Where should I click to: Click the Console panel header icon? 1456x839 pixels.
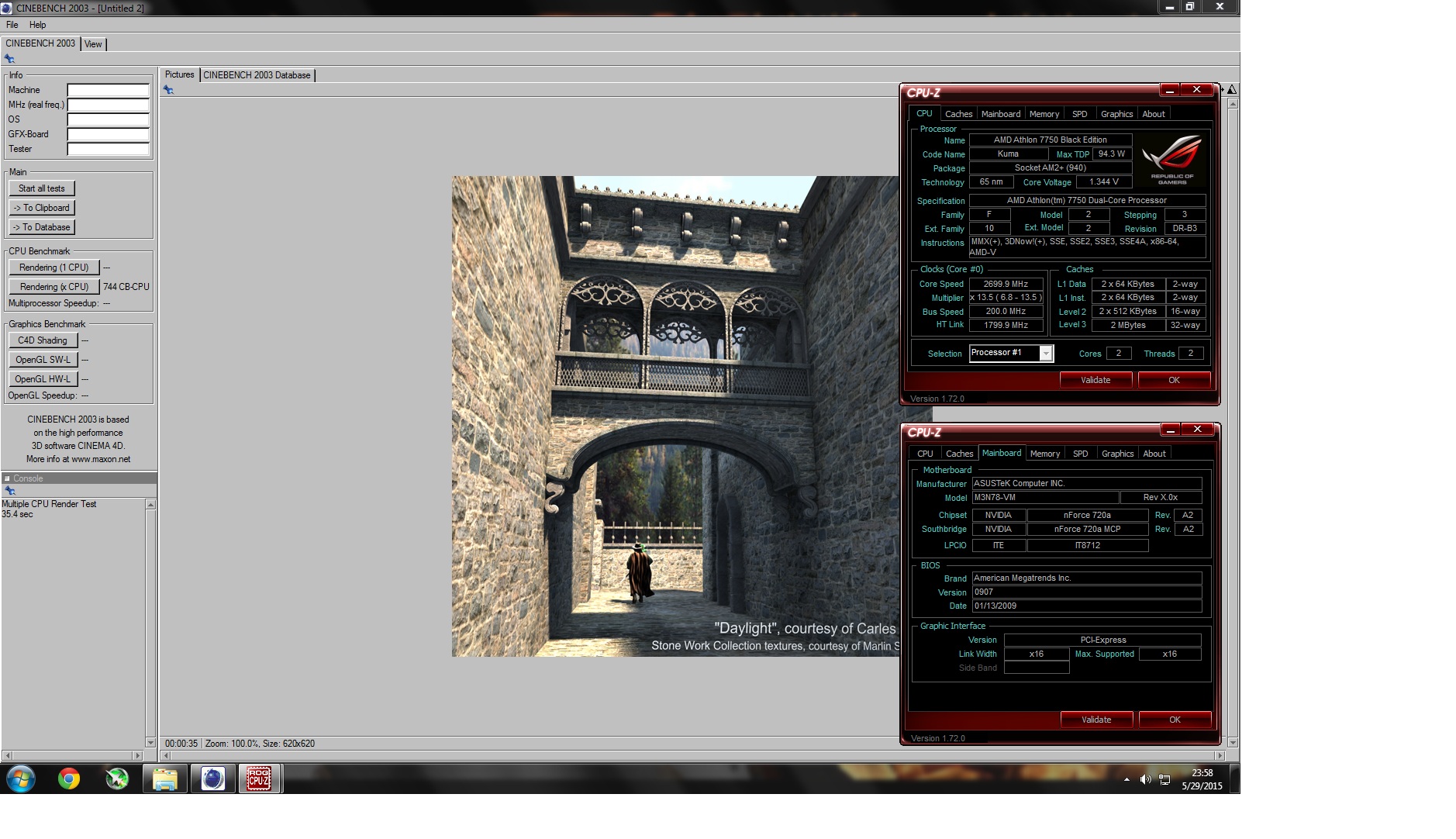7,478
